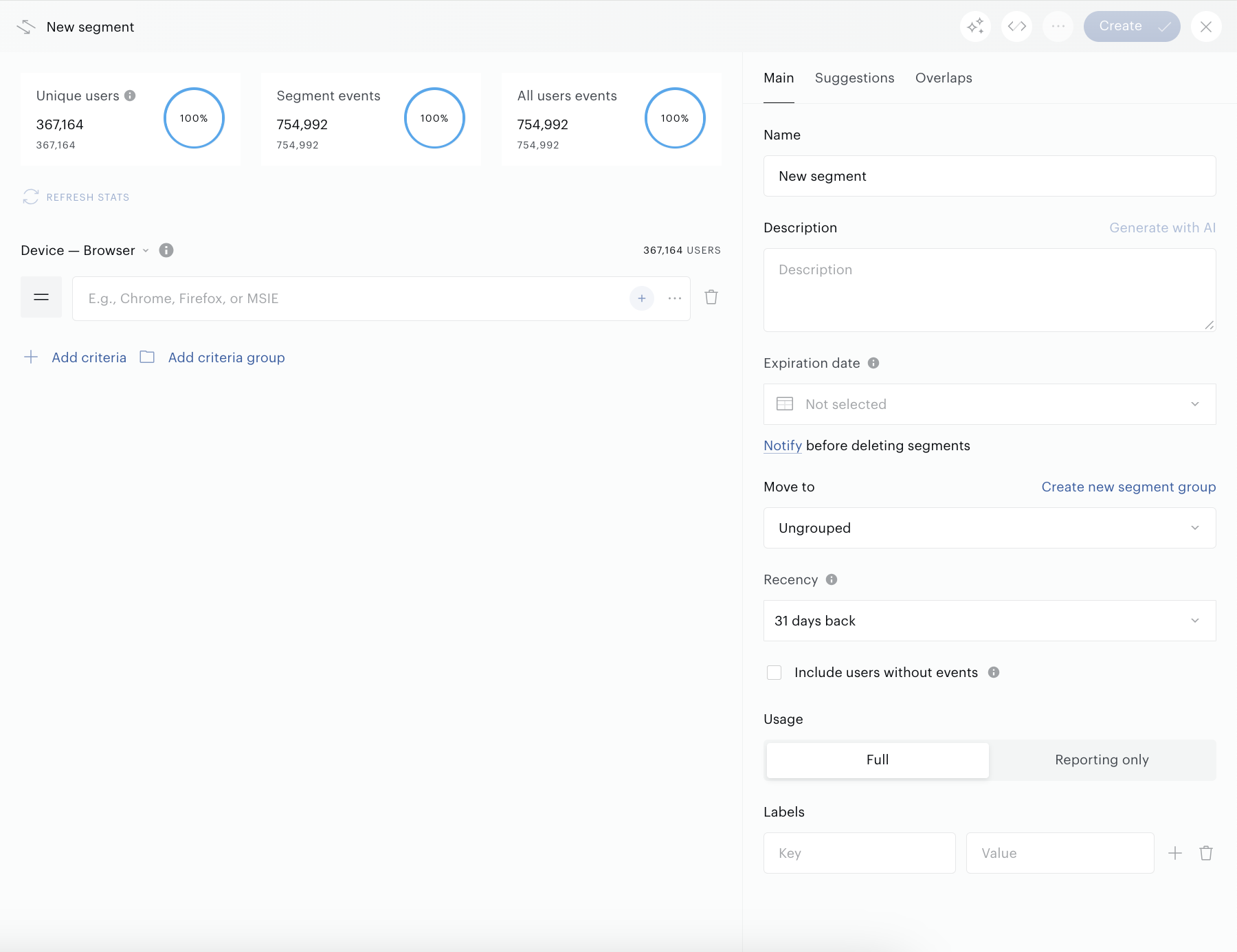The image size is (1237, 952).
Task: Select Full usage option
Action: pos(878,760)
